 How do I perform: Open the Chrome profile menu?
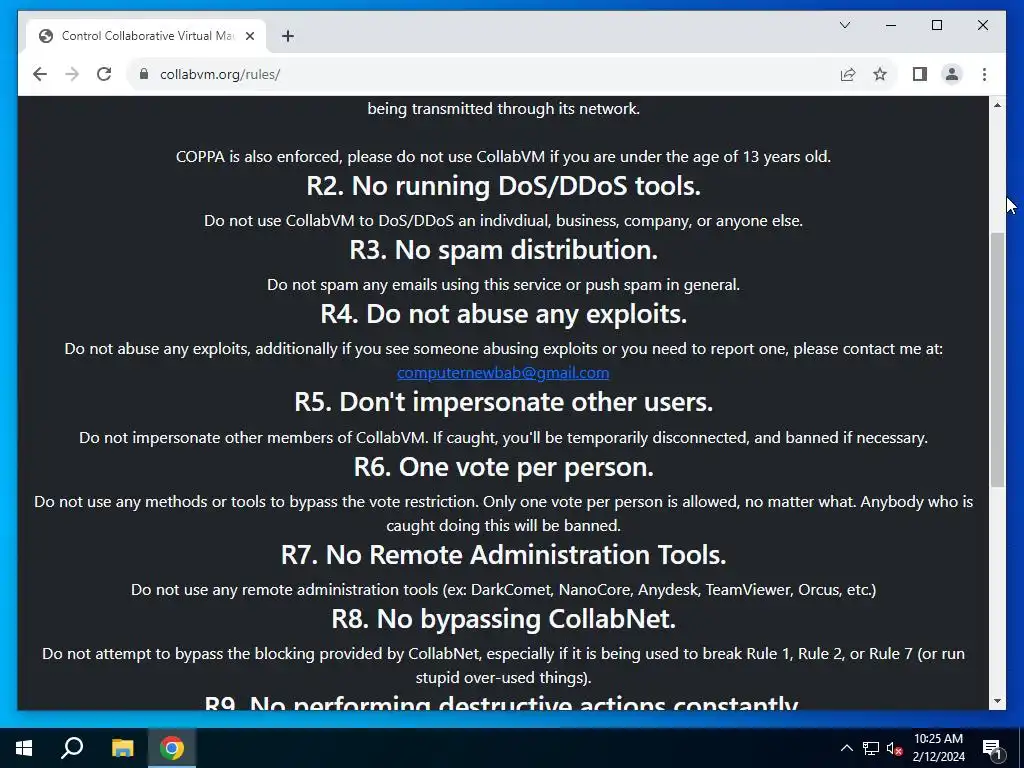pyautogui.click(x=952, y=74)
